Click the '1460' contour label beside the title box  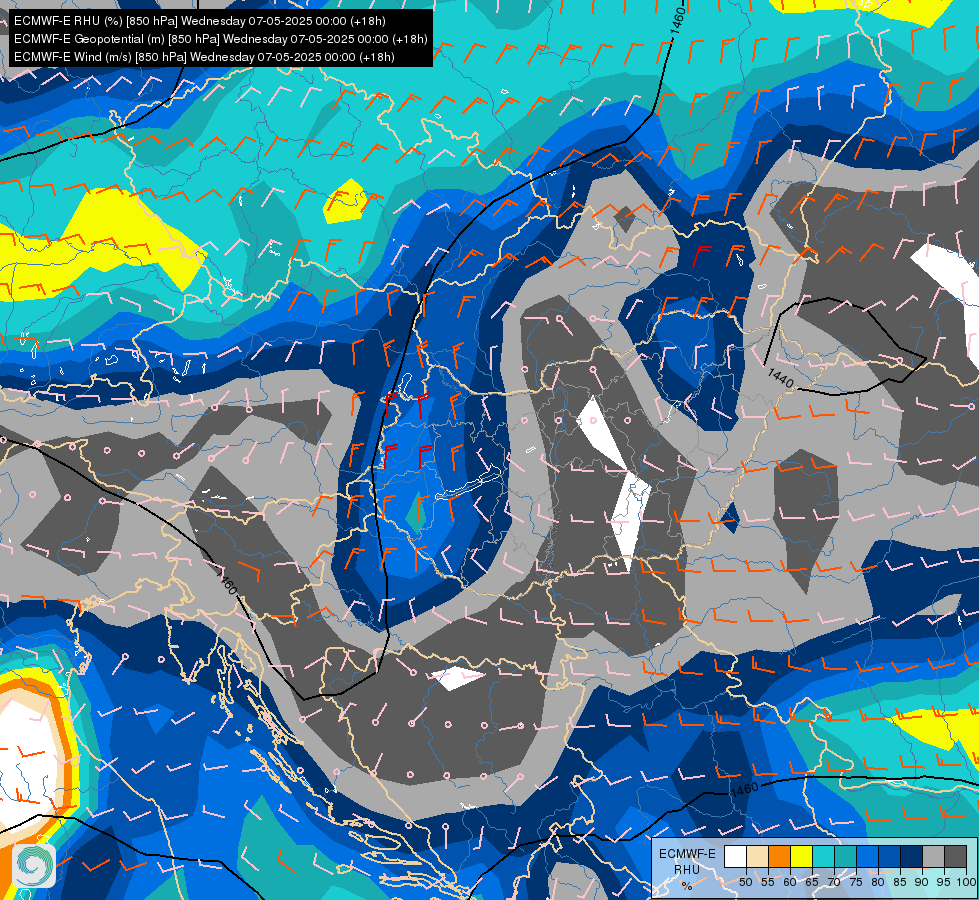tap(677, 21)
